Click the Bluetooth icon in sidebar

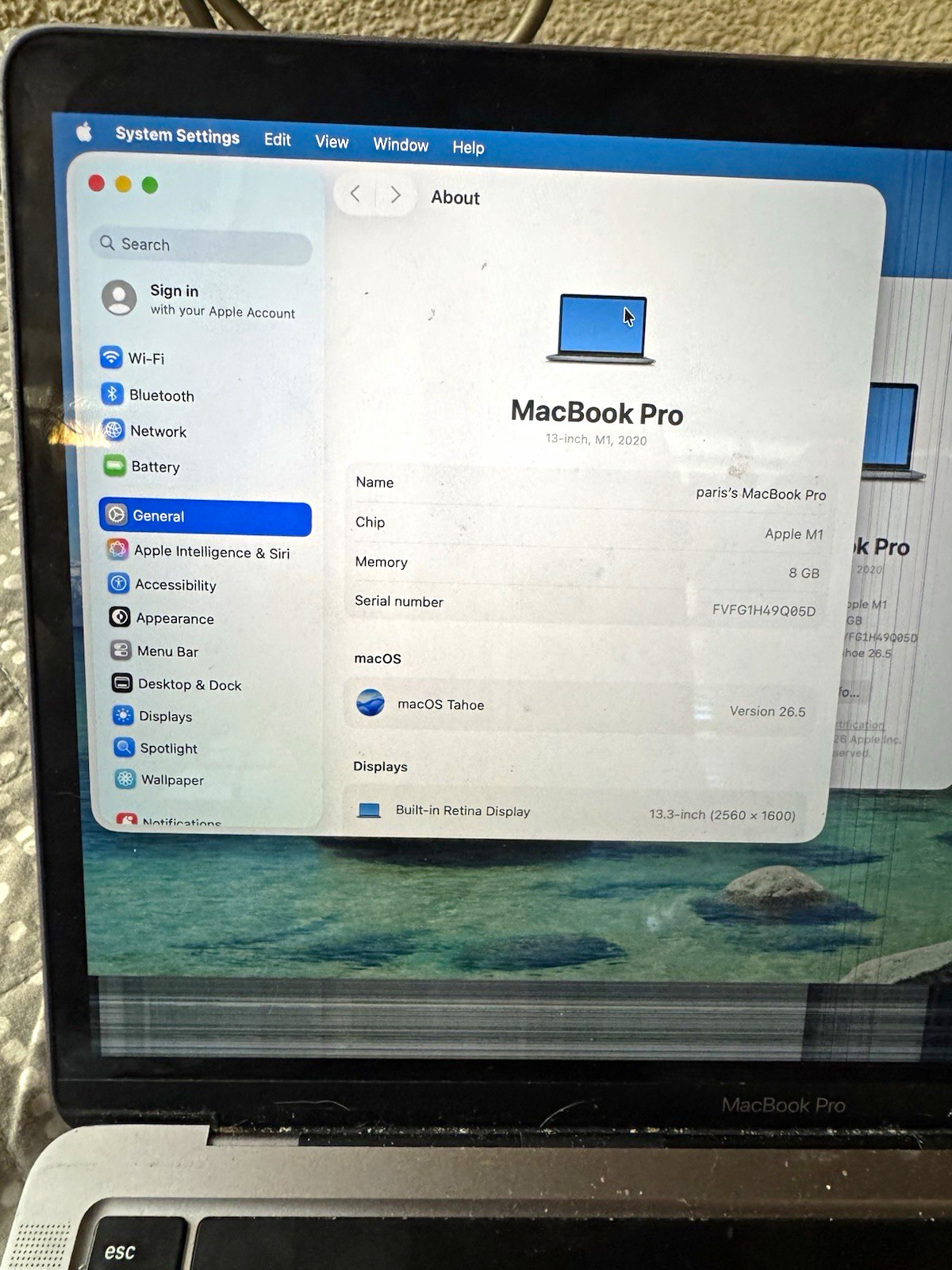[113, 393]
